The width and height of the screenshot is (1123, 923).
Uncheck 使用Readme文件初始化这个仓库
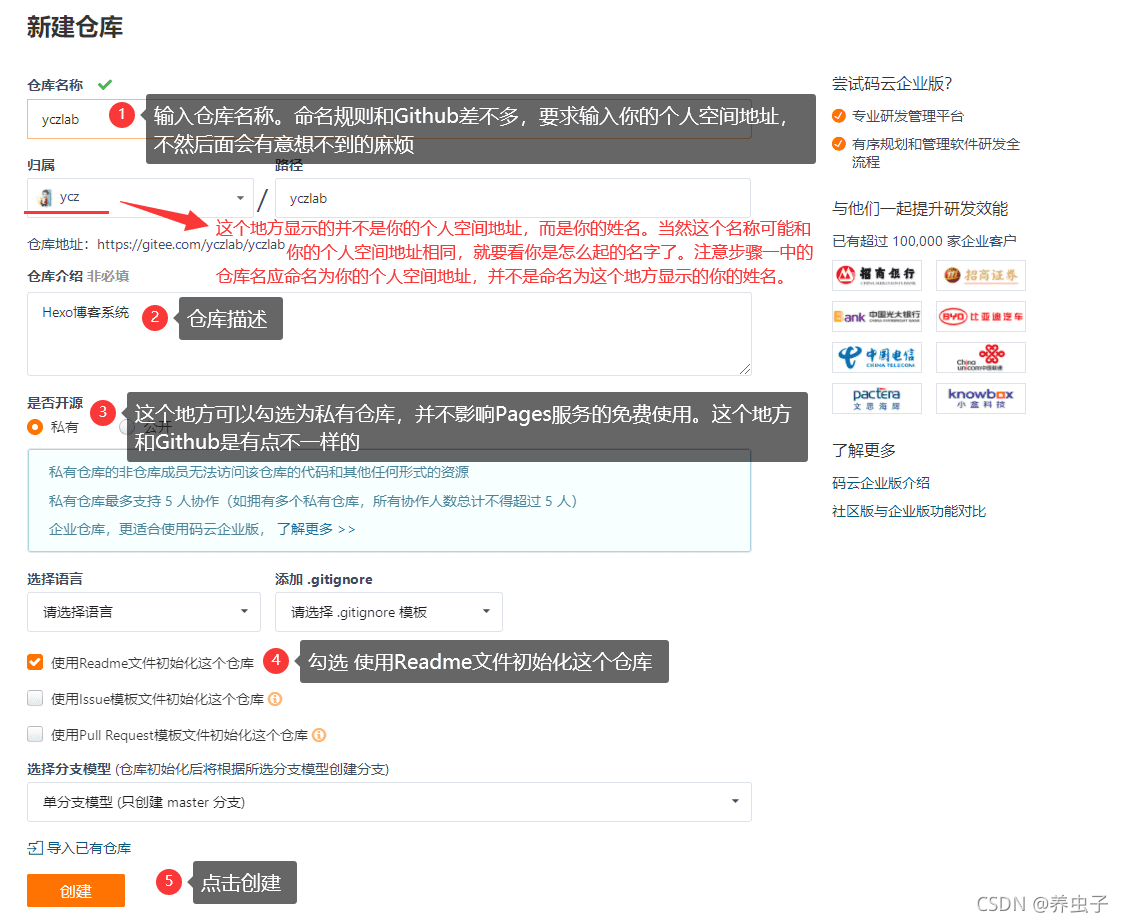click(33, 661)
